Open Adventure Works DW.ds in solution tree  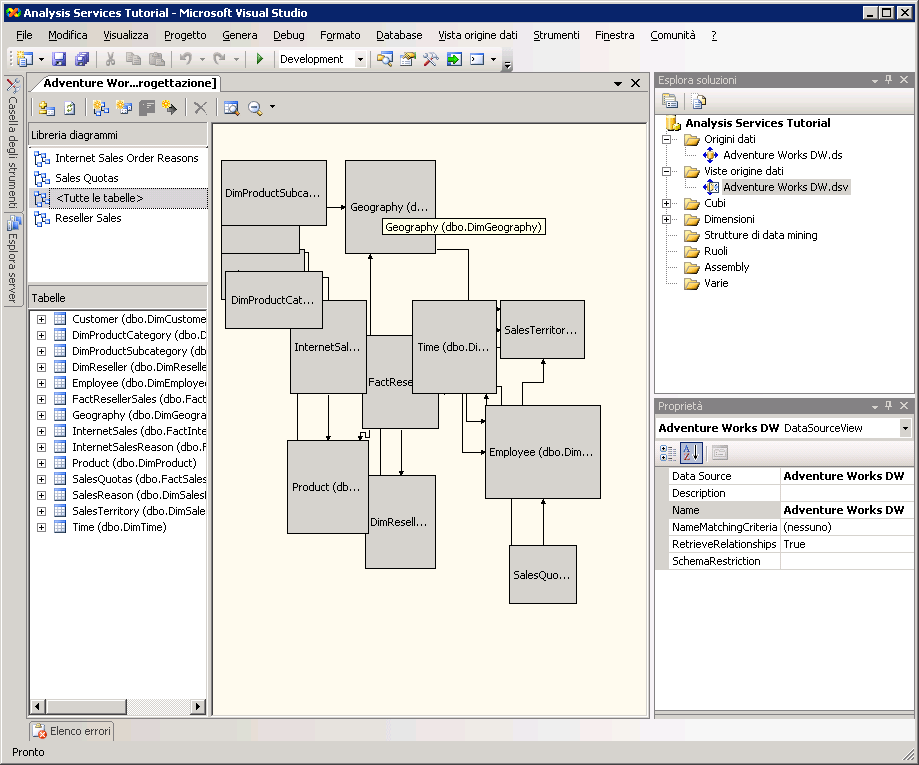point(782,155)
